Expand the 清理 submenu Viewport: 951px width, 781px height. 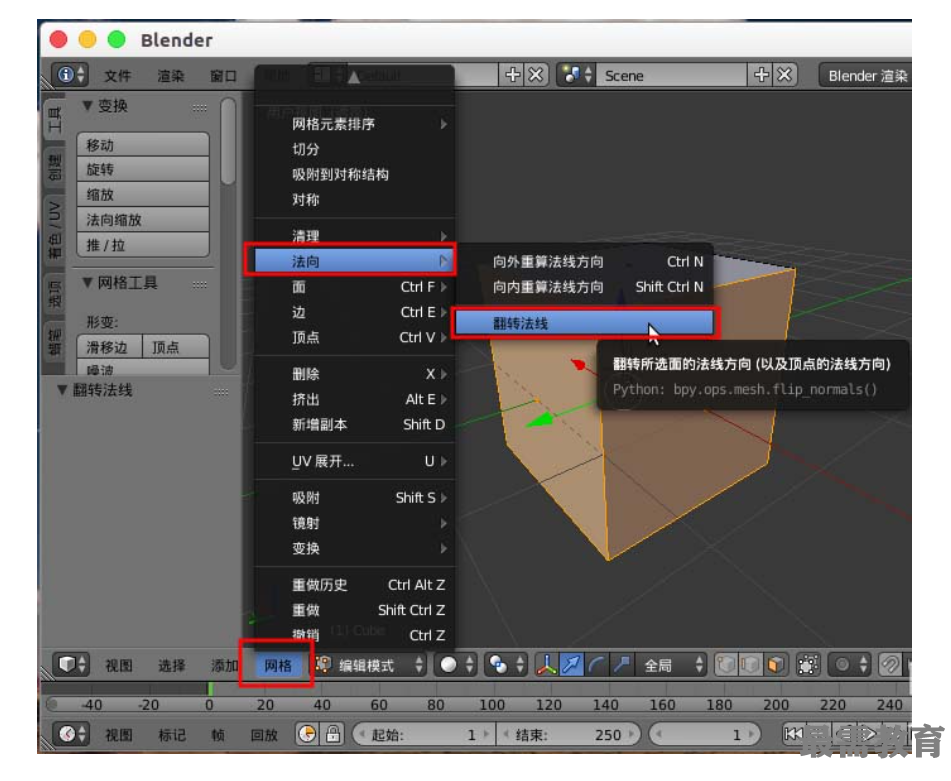click(x=354, y=235)
